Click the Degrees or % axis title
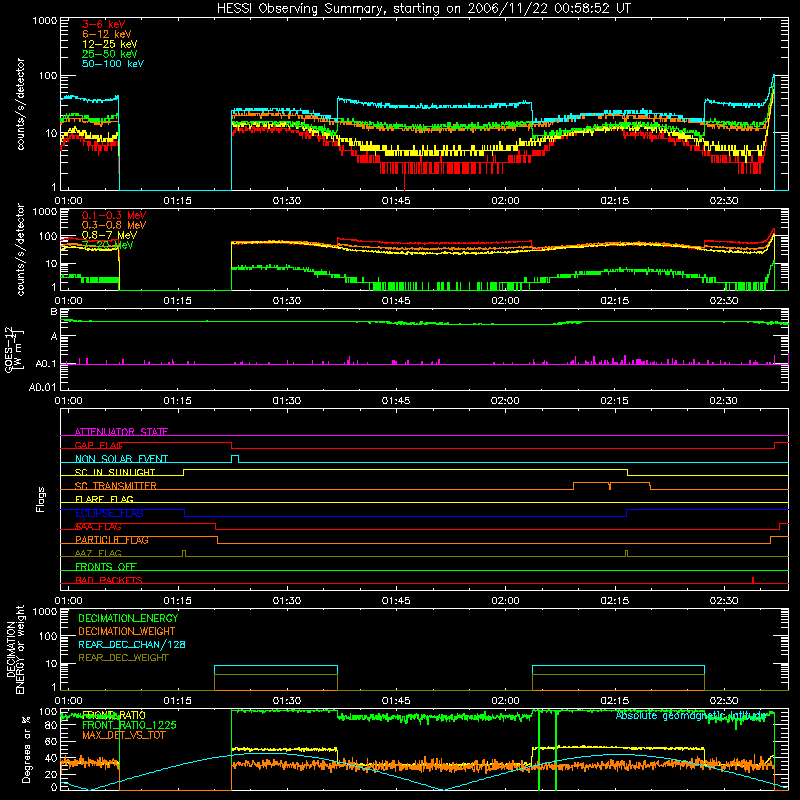800x800 pixels. (x=26, y=749)
